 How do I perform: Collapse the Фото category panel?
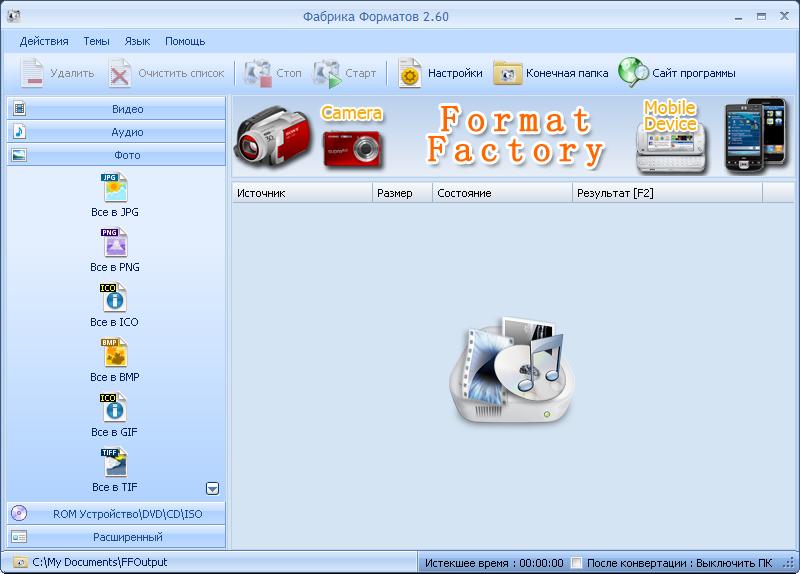click(x=116, y=155)
